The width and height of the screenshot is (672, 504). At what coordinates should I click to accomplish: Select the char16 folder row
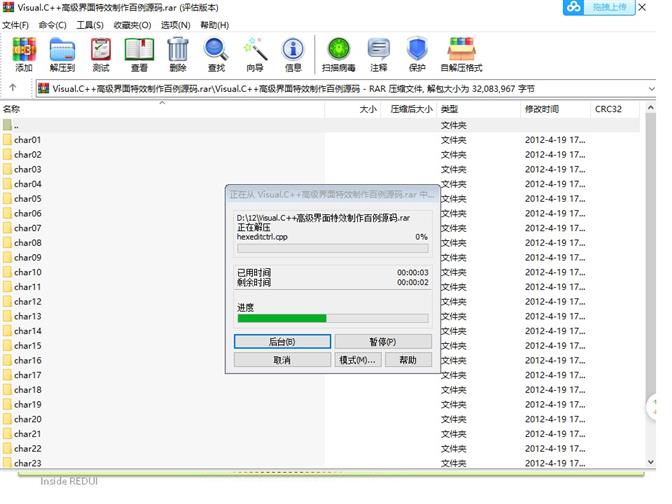(321, 360)
